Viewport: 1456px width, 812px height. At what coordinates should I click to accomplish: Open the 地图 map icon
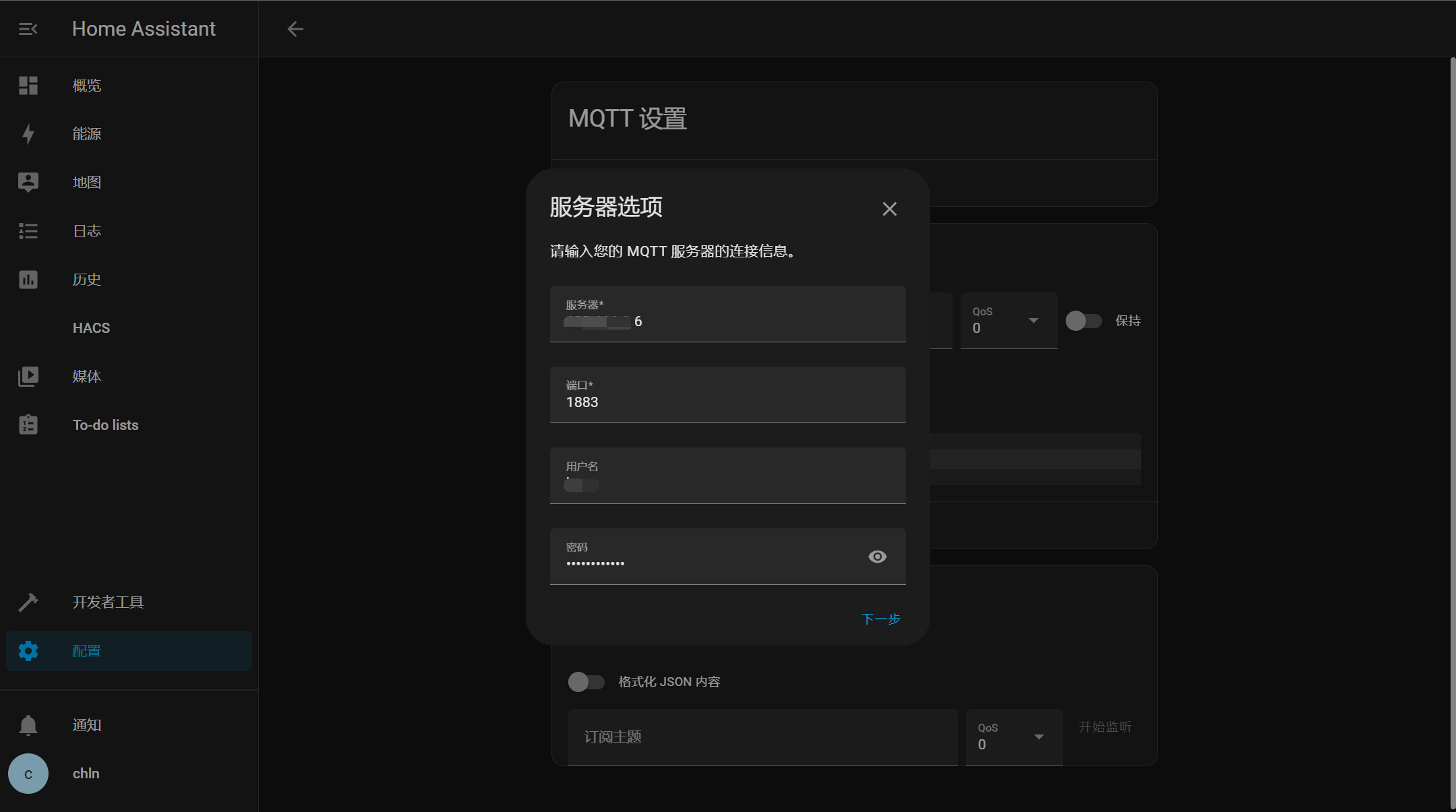click(28, 182)
